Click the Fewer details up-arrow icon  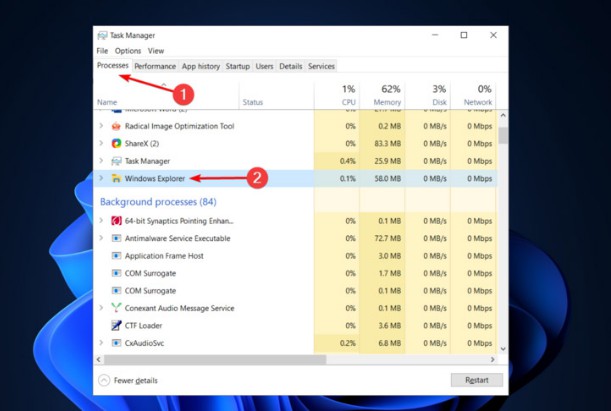click(x=104, y=381)
